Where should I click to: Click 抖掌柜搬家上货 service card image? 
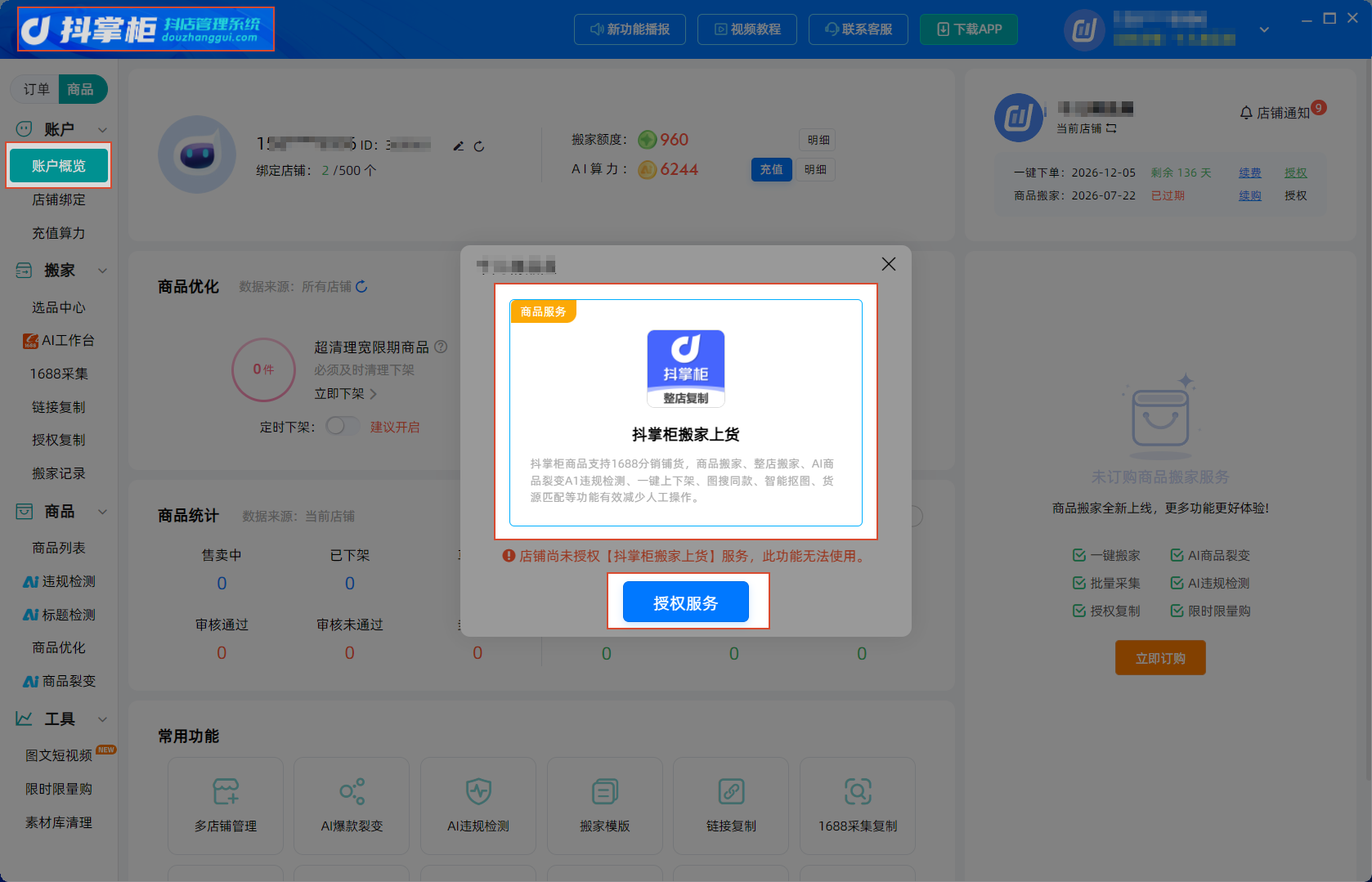[686, 369]
